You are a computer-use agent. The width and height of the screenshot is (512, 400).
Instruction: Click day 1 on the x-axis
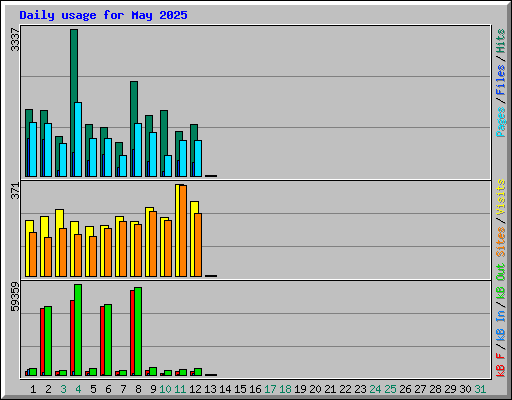pos(33,389)
